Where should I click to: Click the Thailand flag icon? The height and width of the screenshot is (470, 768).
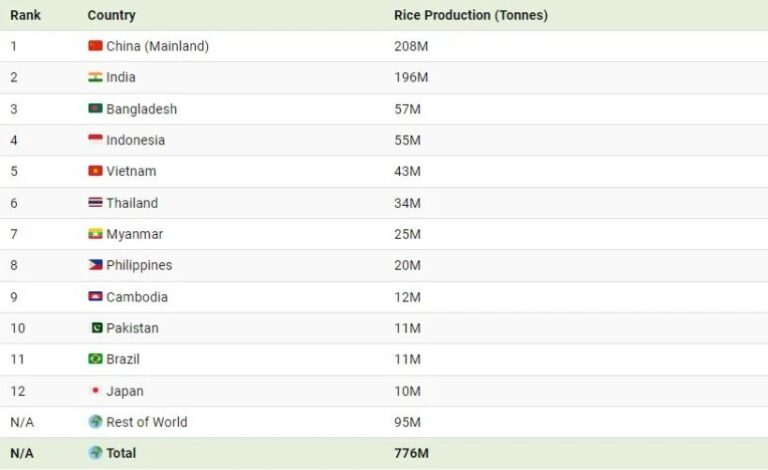click(x=95, y=202)
